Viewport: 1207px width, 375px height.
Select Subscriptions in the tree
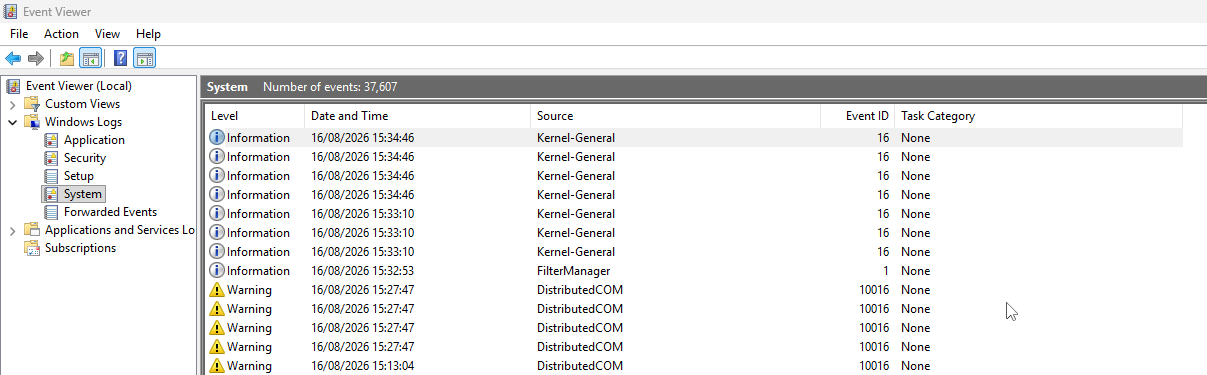[x=80, y=248]
